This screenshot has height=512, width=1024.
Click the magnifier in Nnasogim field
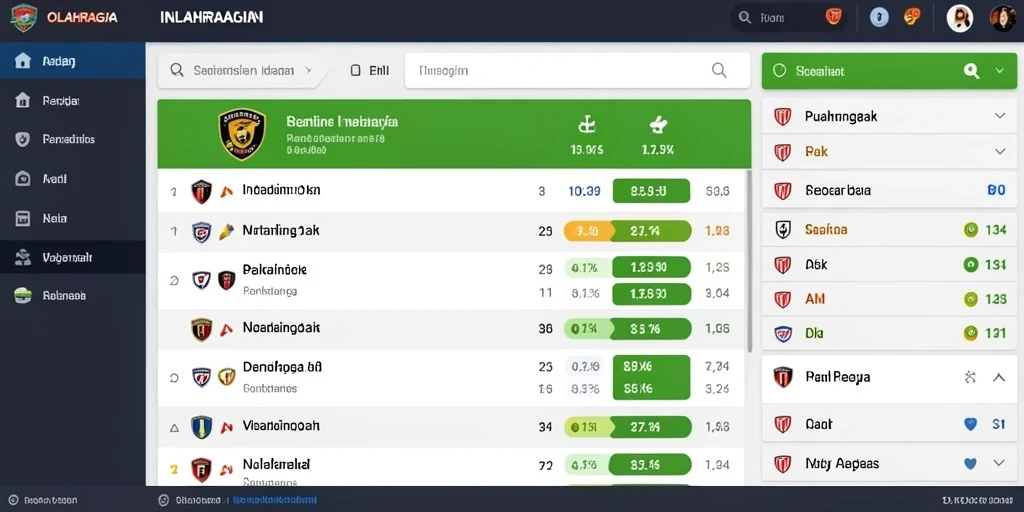click(719, 71)
